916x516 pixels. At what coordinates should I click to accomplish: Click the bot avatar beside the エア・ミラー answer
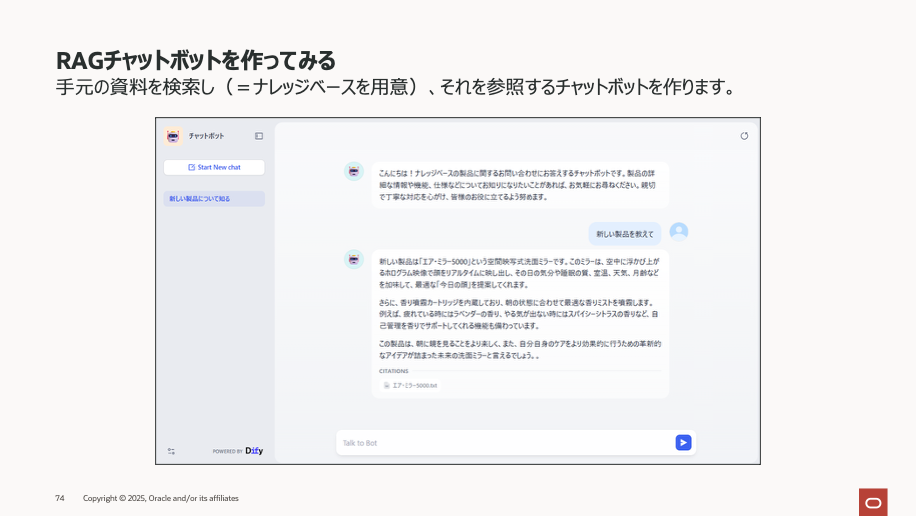353,259
